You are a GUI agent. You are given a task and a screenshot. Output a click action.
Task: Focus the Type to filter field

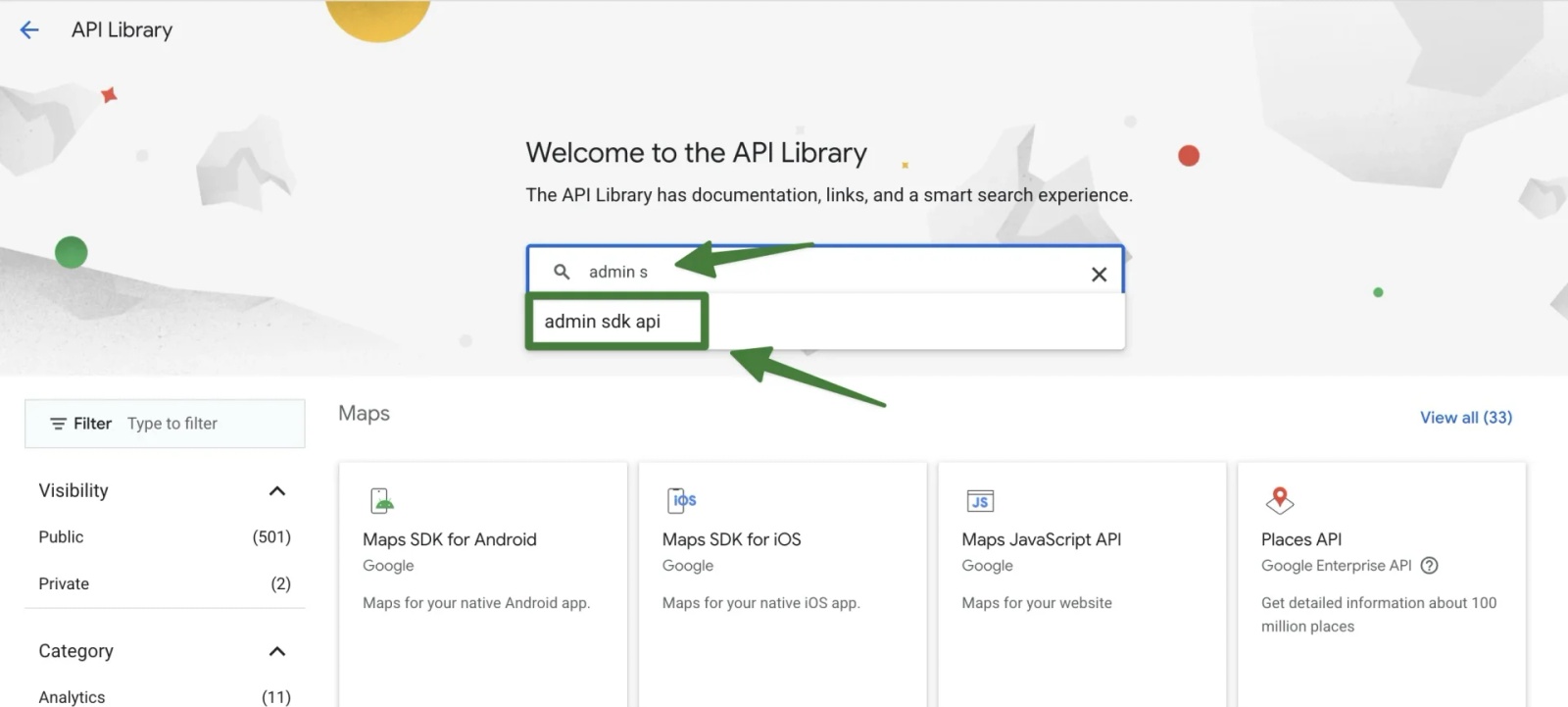(172, 424)
